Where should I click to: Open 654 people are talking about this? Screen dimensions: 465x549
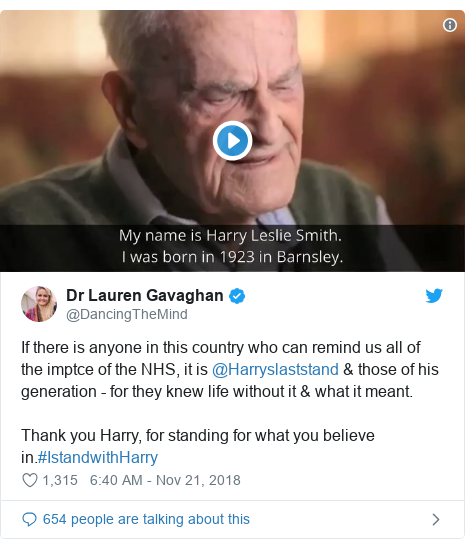click(x=146, y=519)
